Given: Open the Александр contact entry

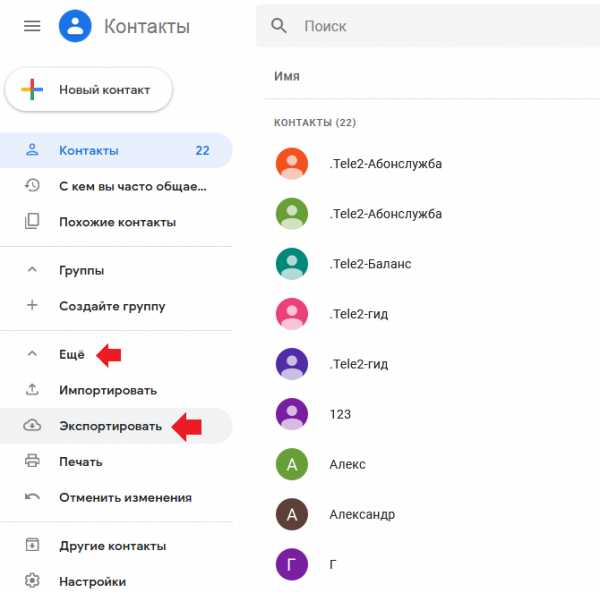Looking at the screenshot, I should [x=432, y=514].
